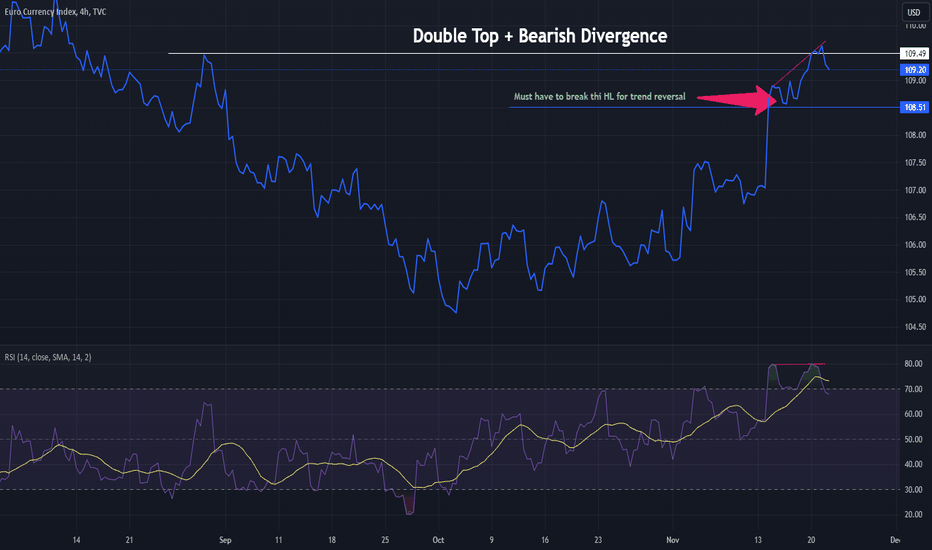Click the 18 date label on time axis
This screenshot has width=932, height=550.
[332, 540]
